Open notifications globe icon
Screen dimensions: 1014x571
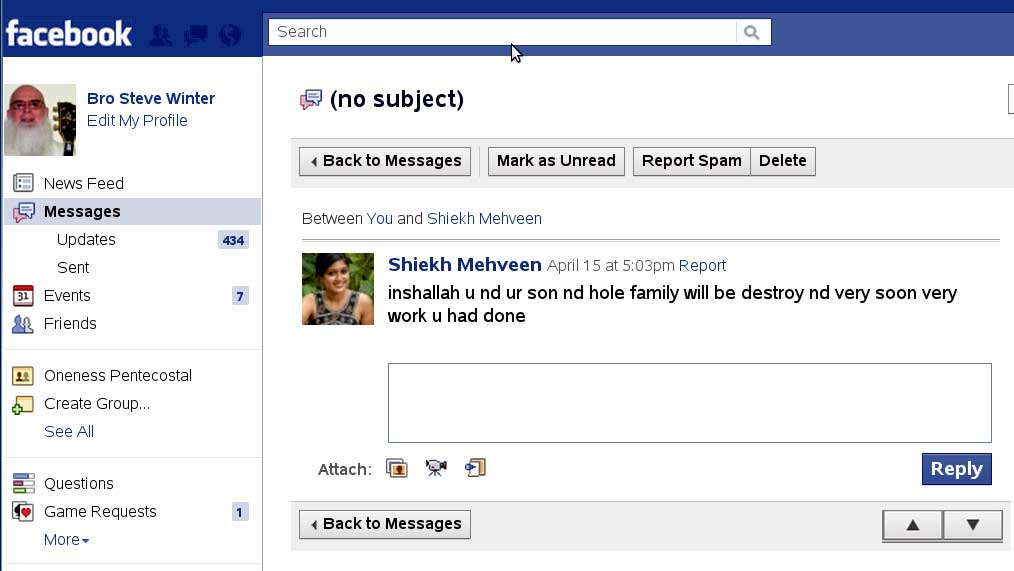230,35
